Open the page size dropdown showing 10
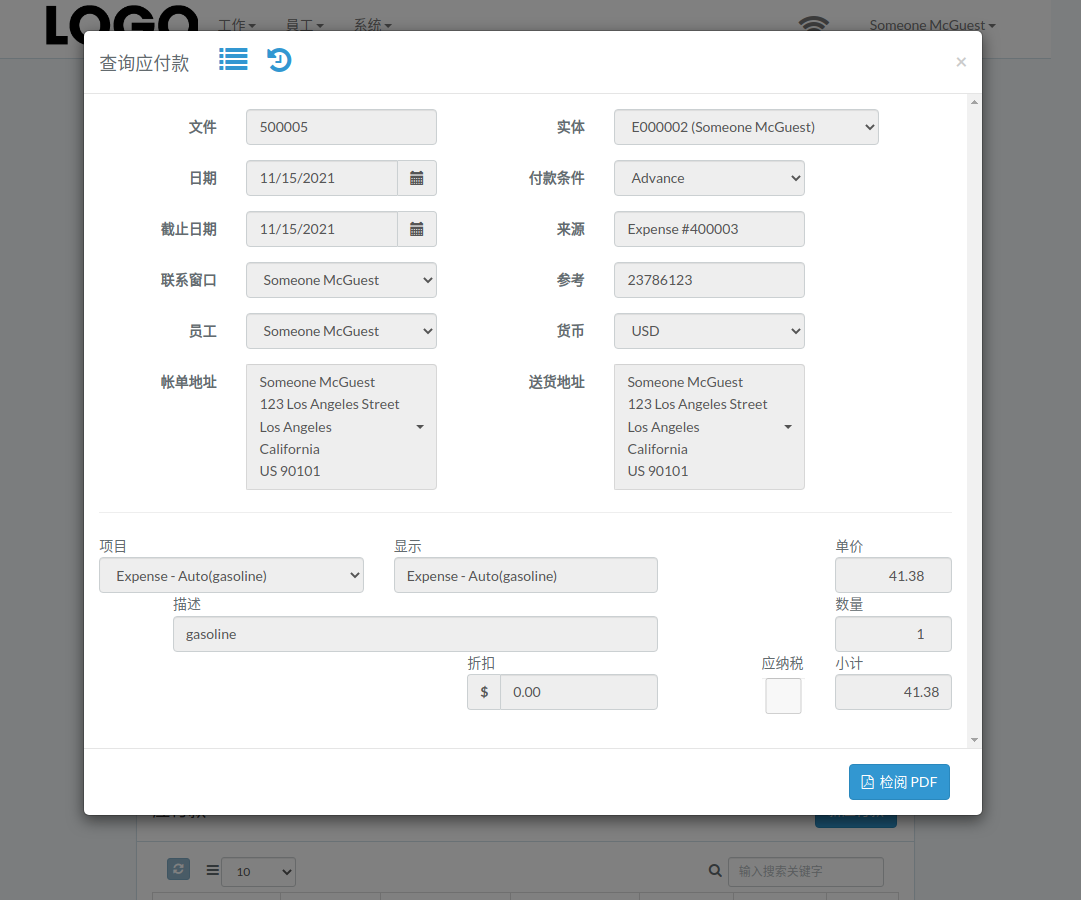This screenshot has width=1081, height=900. pyautogui.click(x=258, y=872)
